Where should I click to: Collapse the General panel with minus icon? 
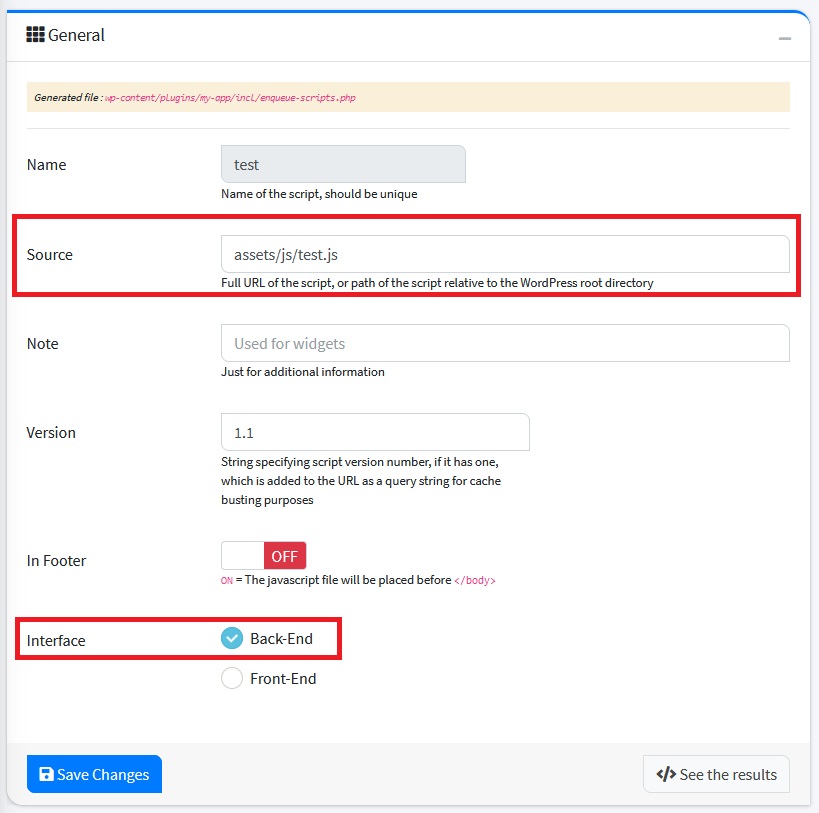(x=785, y=37)
